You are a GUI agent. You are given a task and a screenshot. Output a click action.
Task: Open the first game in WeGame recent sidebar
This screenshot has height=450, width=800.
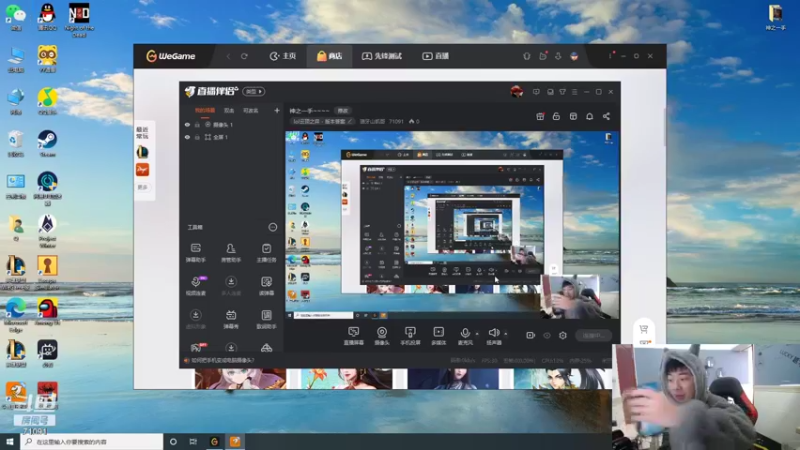point(142,152)
